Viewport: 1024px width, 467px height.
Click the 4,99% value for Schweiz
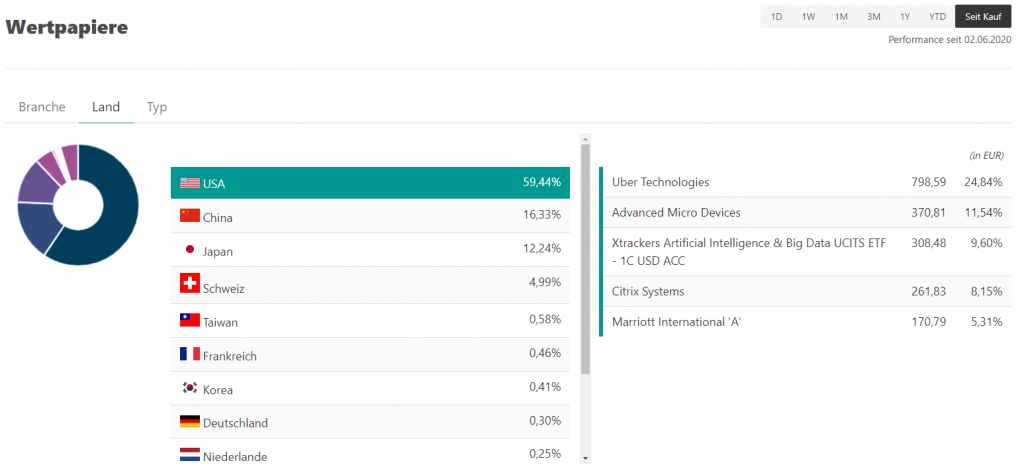pos(545,283)
